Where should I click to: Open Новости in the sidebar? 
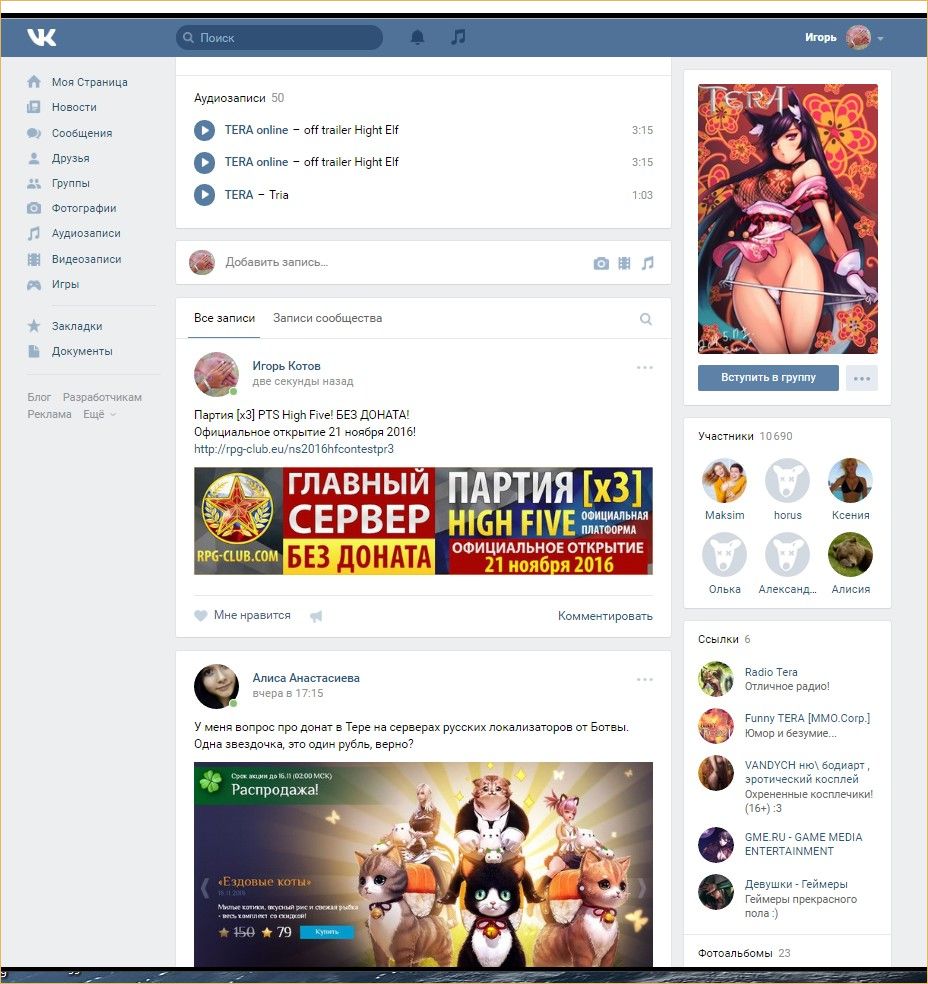(x=74, y=107)
